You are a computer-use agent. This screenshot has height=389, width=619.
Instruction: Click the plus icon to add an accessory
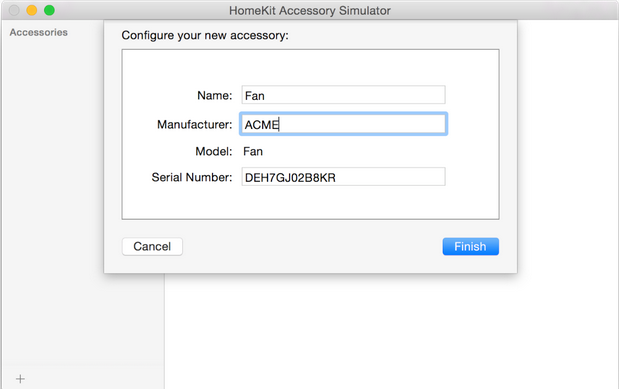[20, 379]
